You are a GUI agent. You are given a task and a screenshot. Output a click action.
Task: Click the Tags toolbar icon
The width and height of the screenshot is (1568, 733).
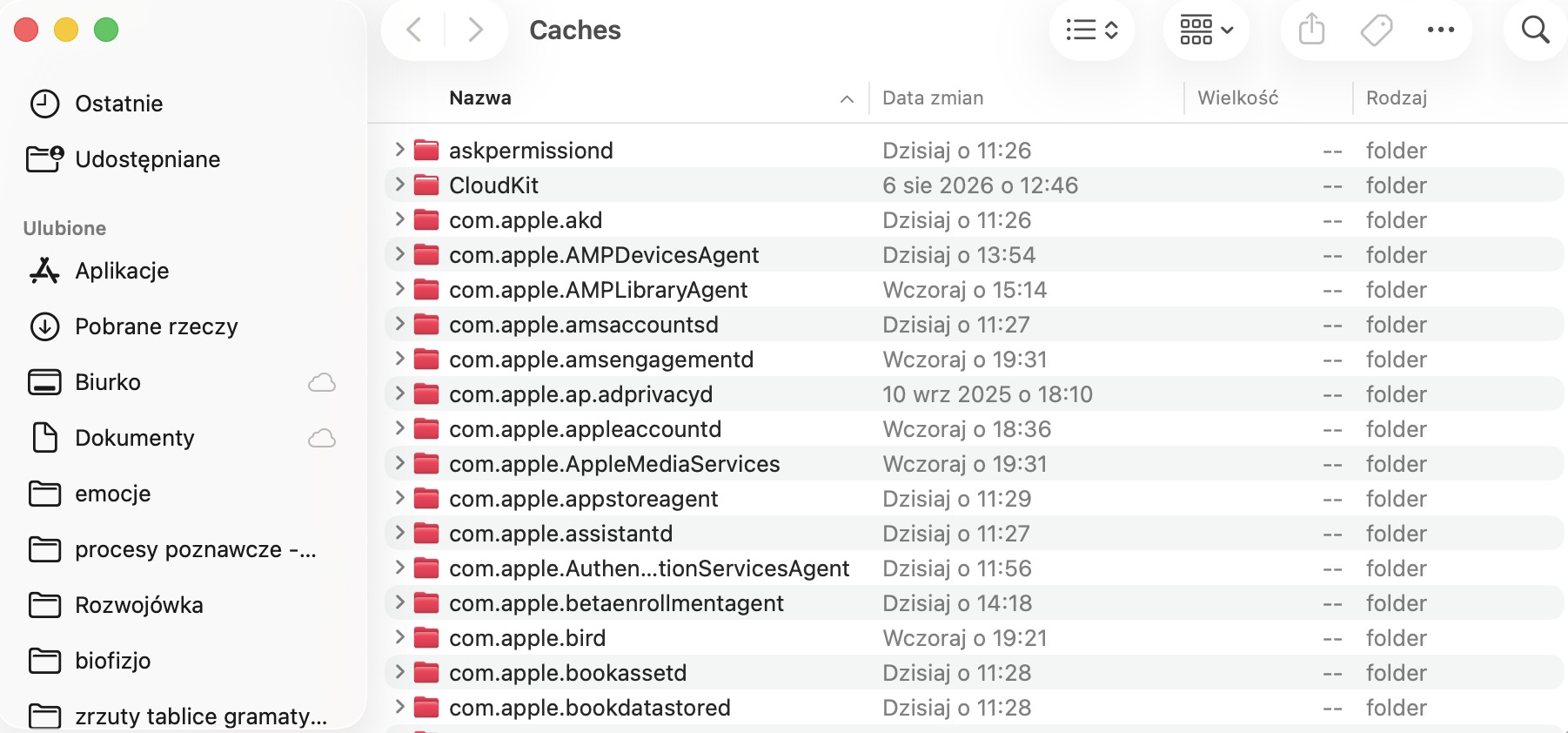[1377, 30]
